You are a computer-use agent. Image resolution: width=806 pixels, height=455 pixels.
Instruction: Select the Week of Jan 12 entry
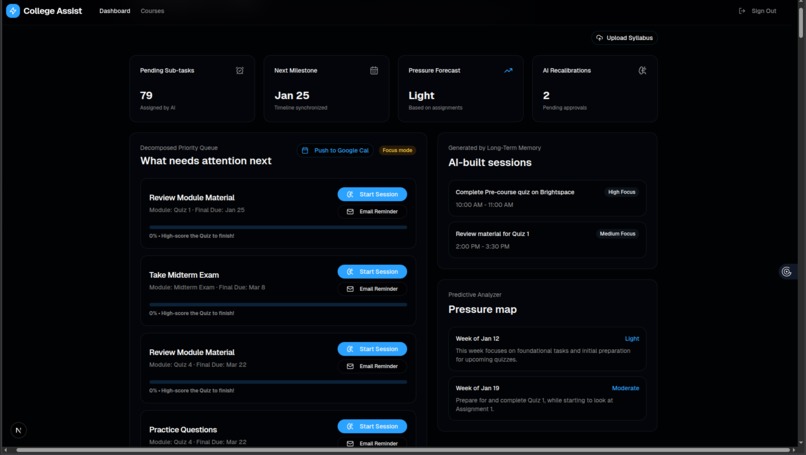(547, 349)
